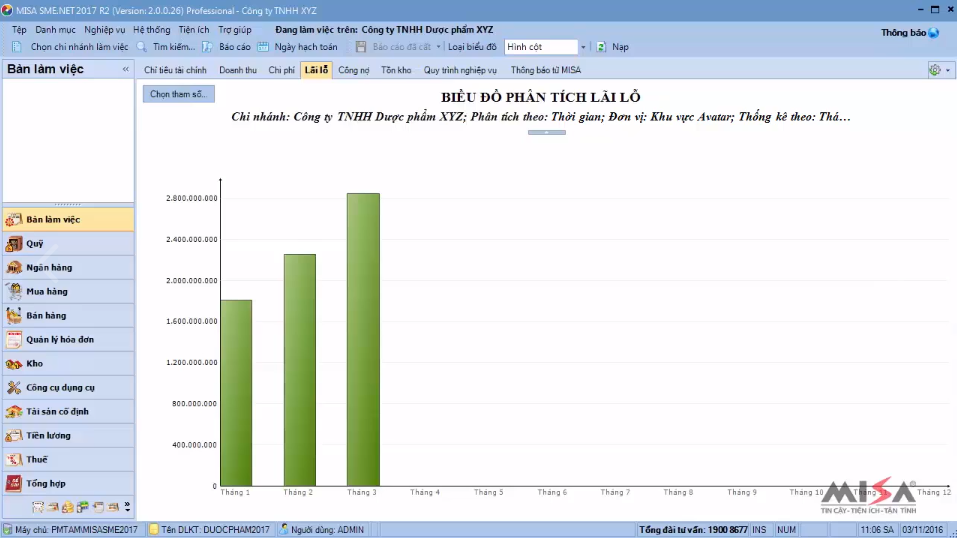Click the Ngày hạch toán button label
The height and width of the screenshot is (538, 957).
(306, 47)
